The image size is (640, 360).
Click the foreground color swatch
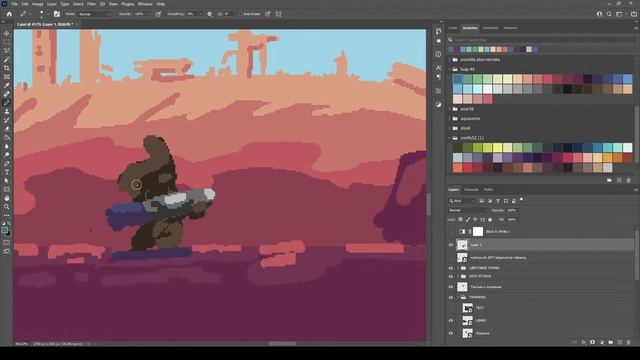4,230
